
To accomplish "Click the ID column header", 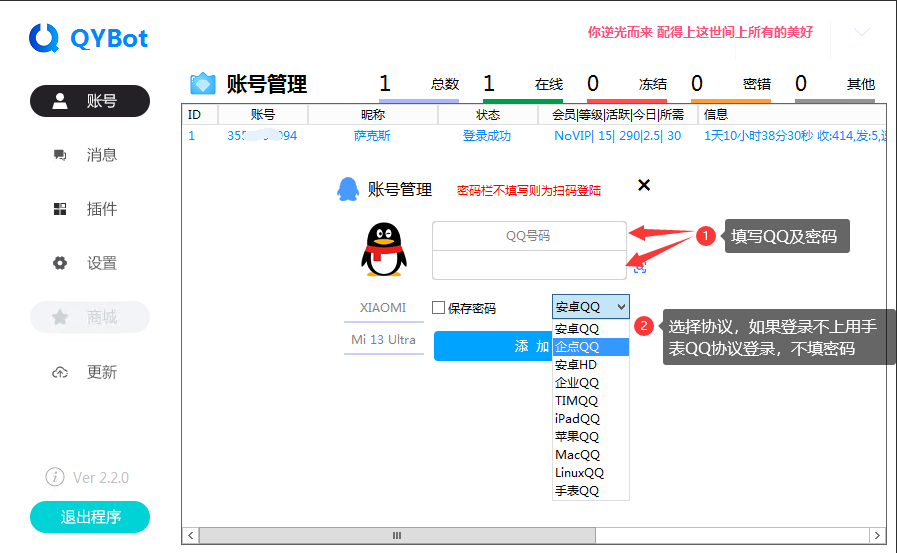I will point(200,114).
